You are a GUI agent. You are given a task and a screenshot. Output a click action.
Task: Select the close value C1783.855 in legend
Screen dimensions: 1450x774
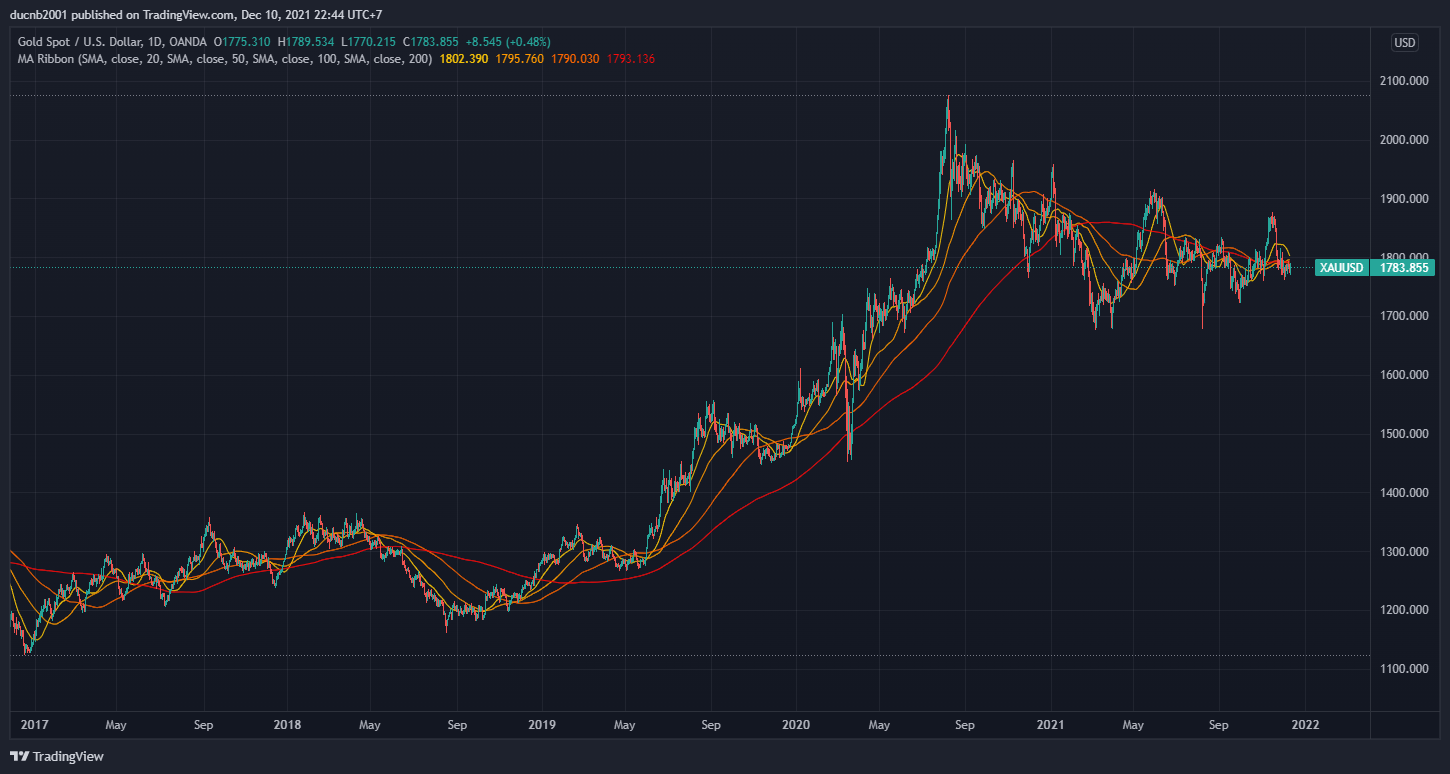click(x=431, y=42)
